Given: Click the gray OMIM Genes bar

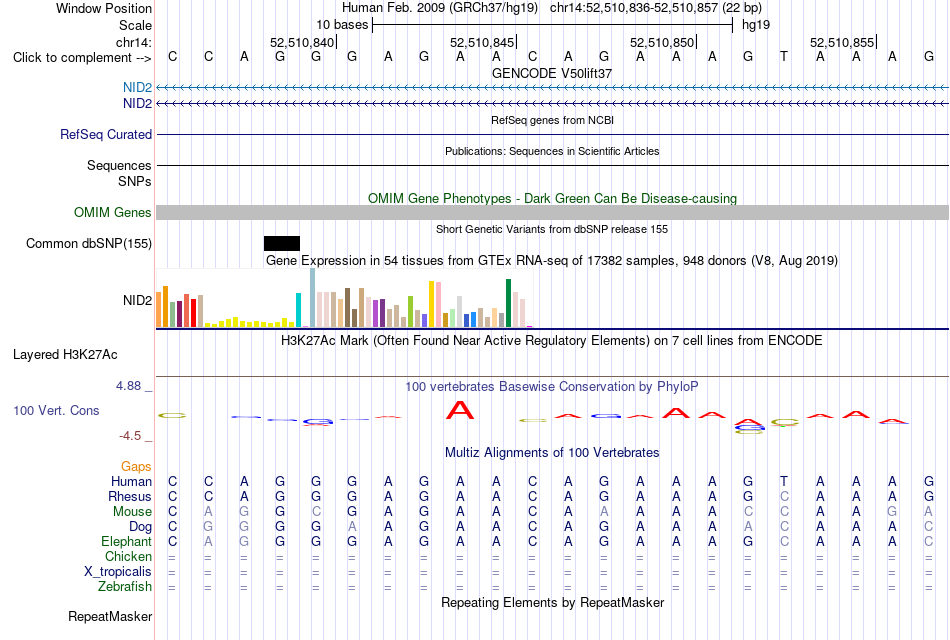Looking at the screenshot, I should pyautogui.click(x=553, y=212).
